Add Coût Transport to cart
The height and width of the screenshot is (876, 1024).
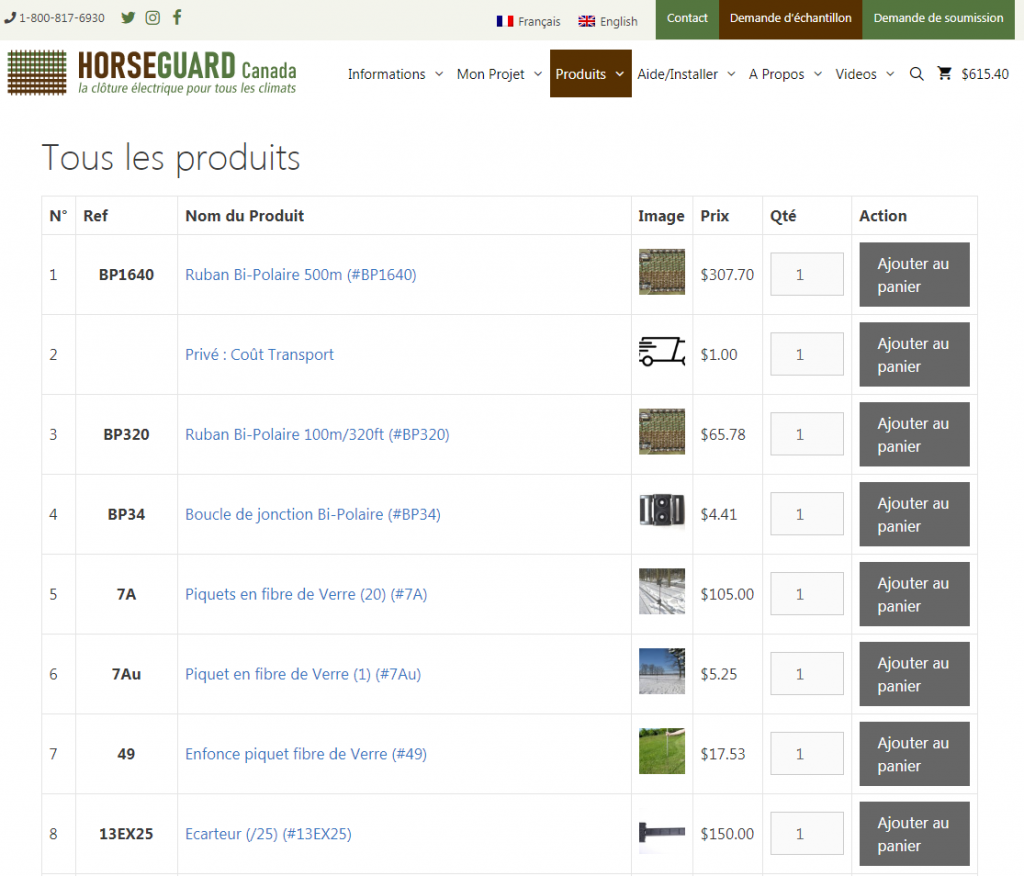pyautogui.click(x=914, y=354)
